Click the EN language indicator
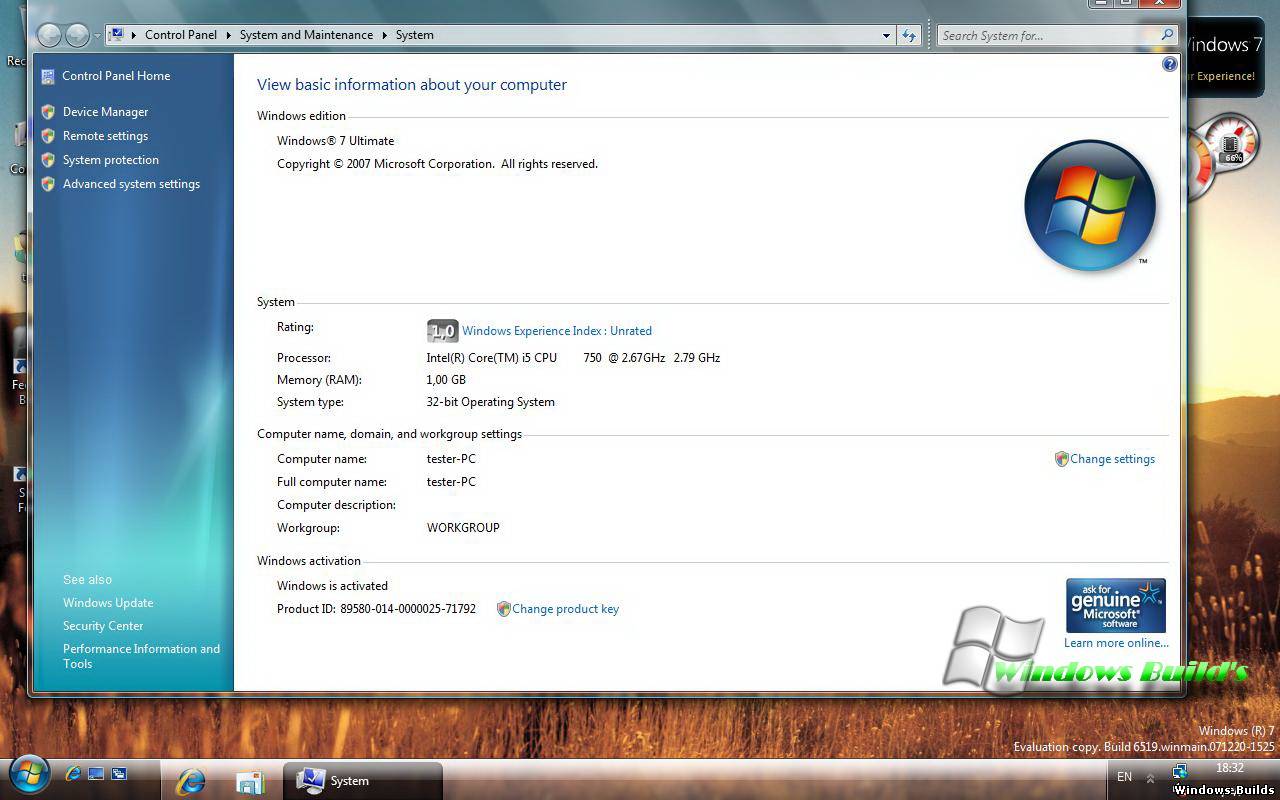This screenshot has height=800, width=1280. pos(1125,777)
